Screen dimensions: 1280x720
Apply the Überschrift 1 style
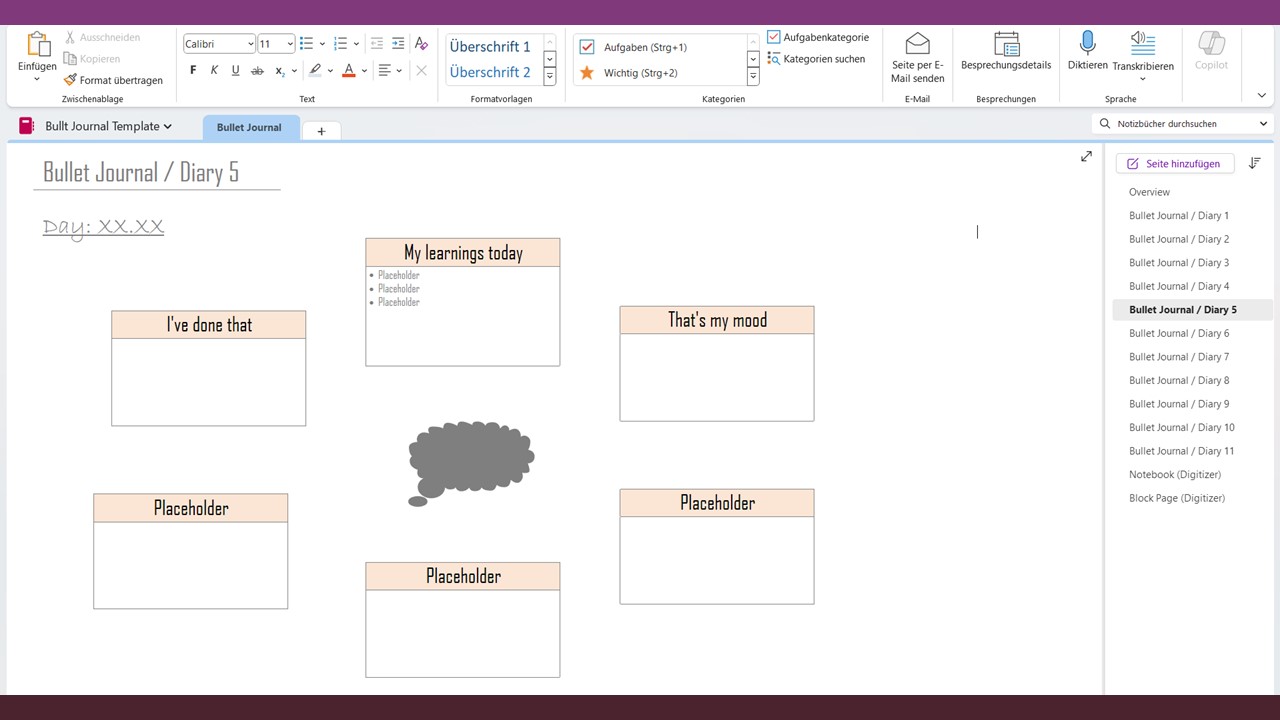(491, 47)
